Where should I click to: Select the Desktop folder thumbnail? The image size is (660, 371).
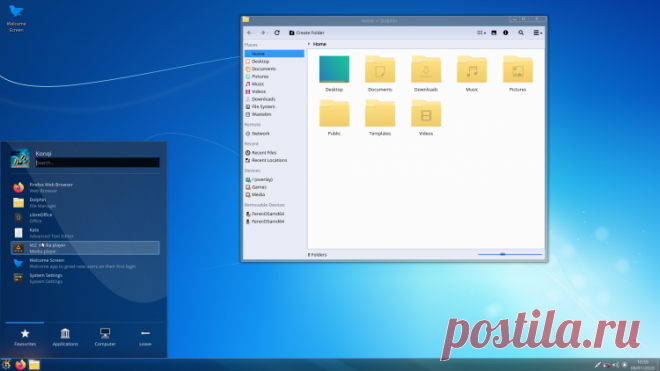click(x=334, y=69)
